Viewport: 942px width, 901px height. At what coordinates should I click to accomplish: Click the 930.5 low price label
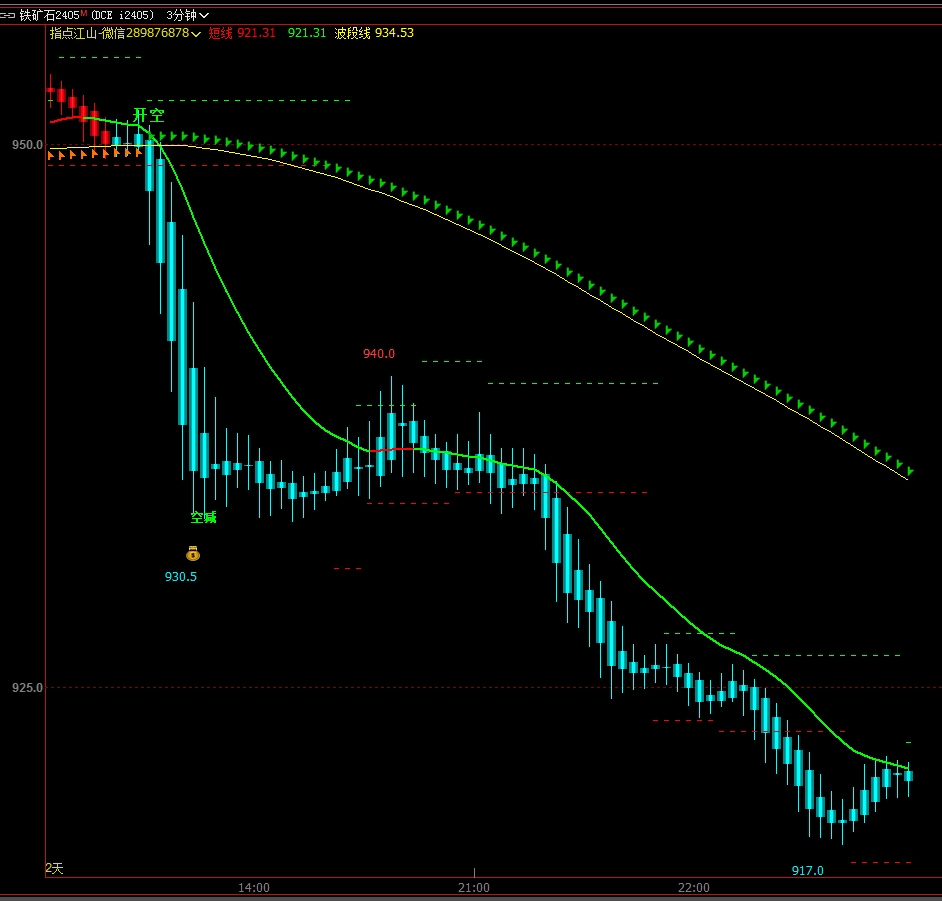pyautogui.click(x=181, y=576)
